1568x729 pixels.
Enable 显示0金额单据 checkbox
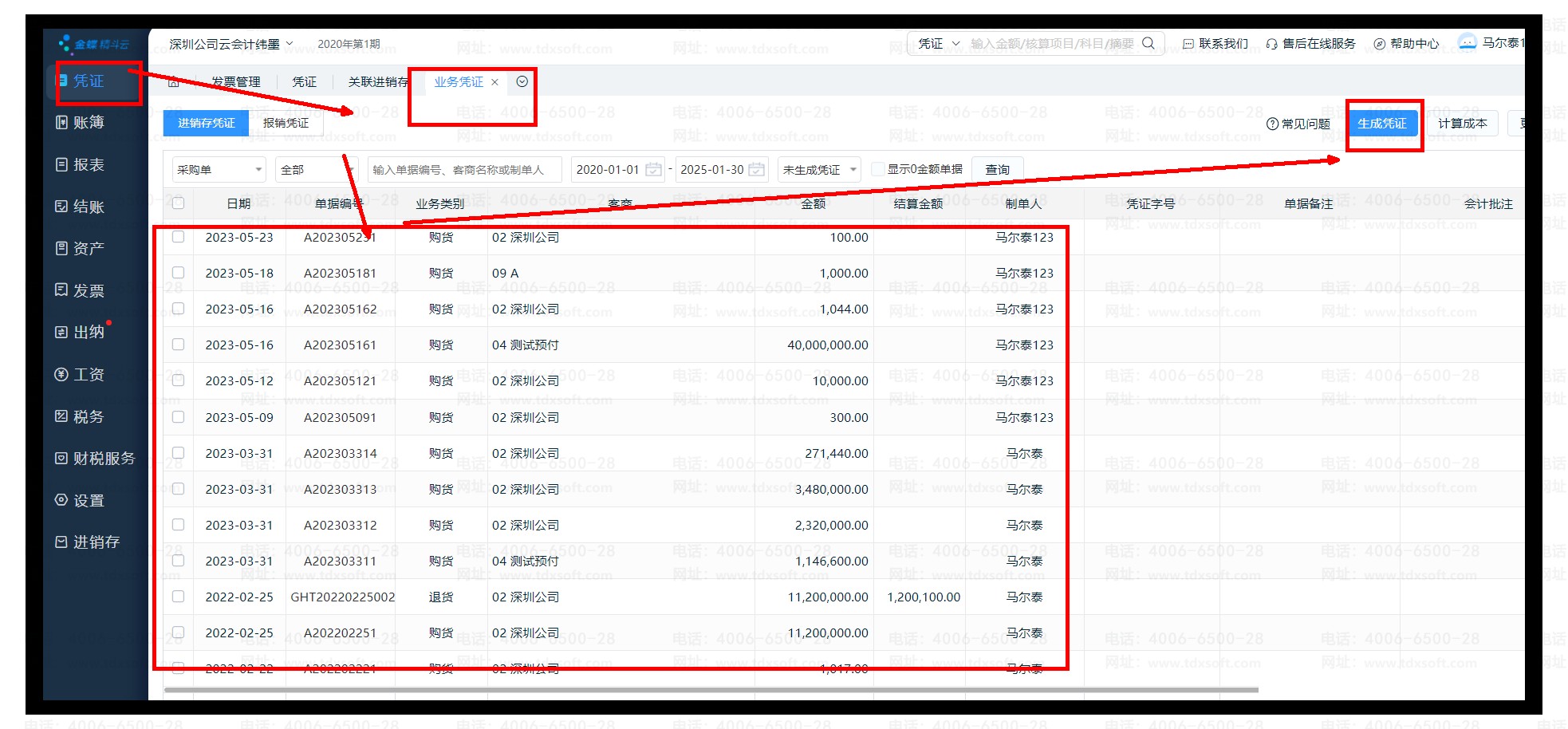(x=877, y=169)
